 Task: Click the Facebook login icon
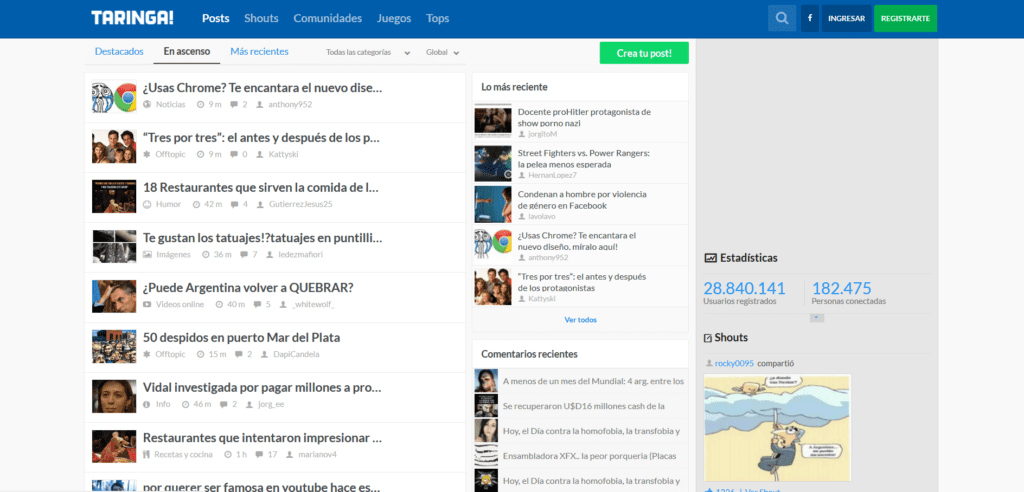810,18
